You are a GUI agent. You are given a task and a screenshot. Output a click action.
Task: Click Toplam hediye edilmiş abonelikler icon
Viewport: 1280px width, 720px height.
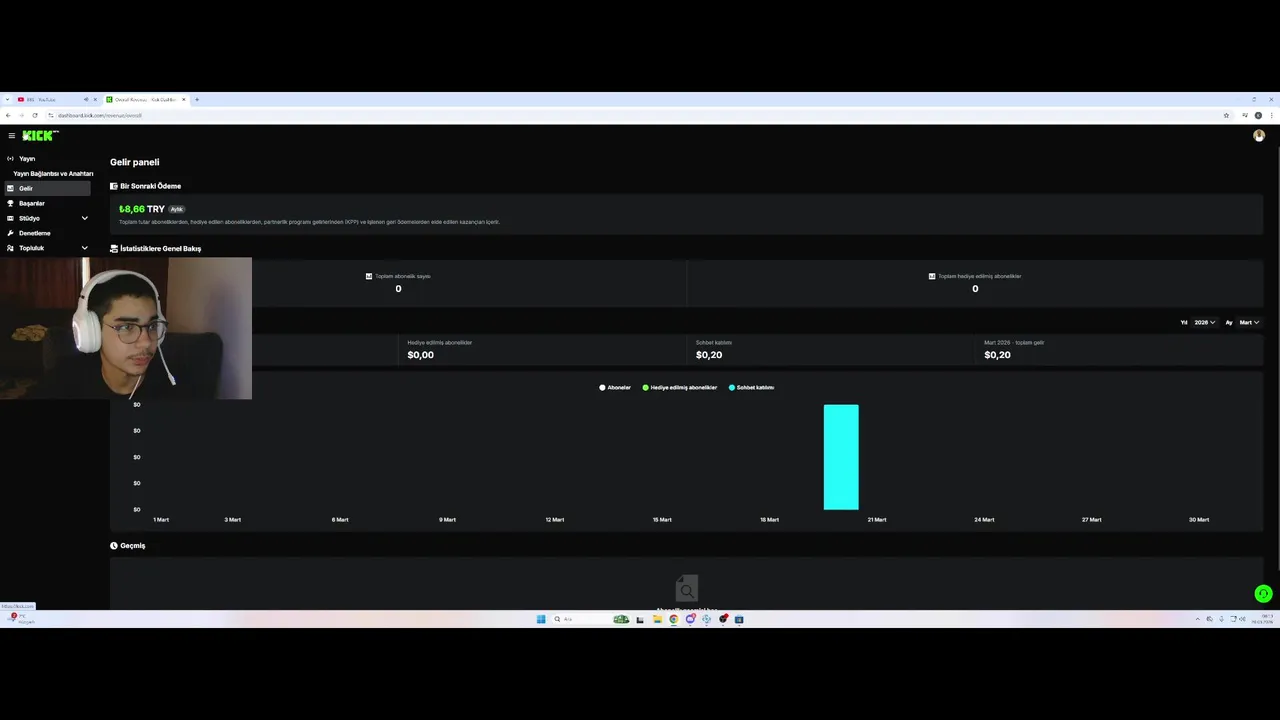[x=932, y=276]
